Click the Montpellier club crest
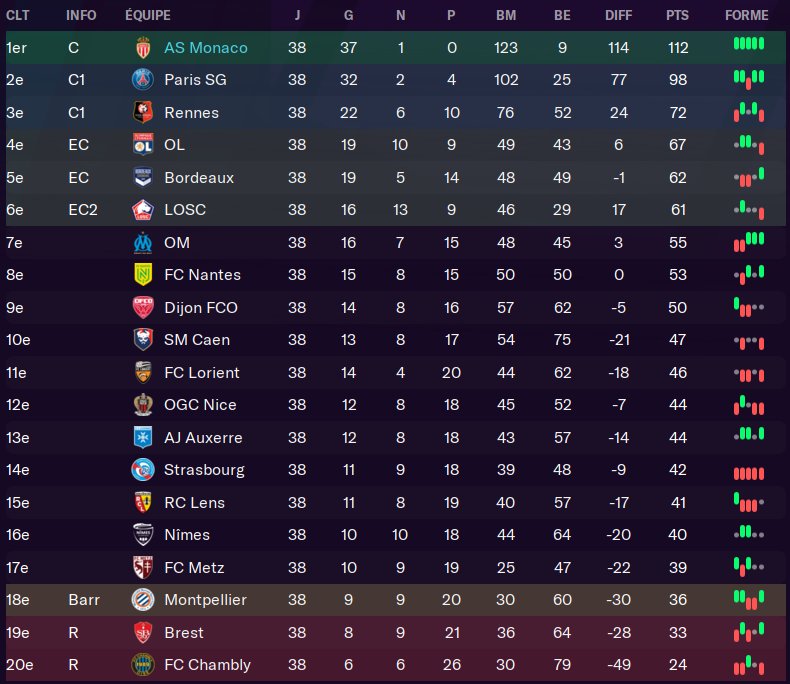The width and height of the screenshot is (790, 684). 142,600
